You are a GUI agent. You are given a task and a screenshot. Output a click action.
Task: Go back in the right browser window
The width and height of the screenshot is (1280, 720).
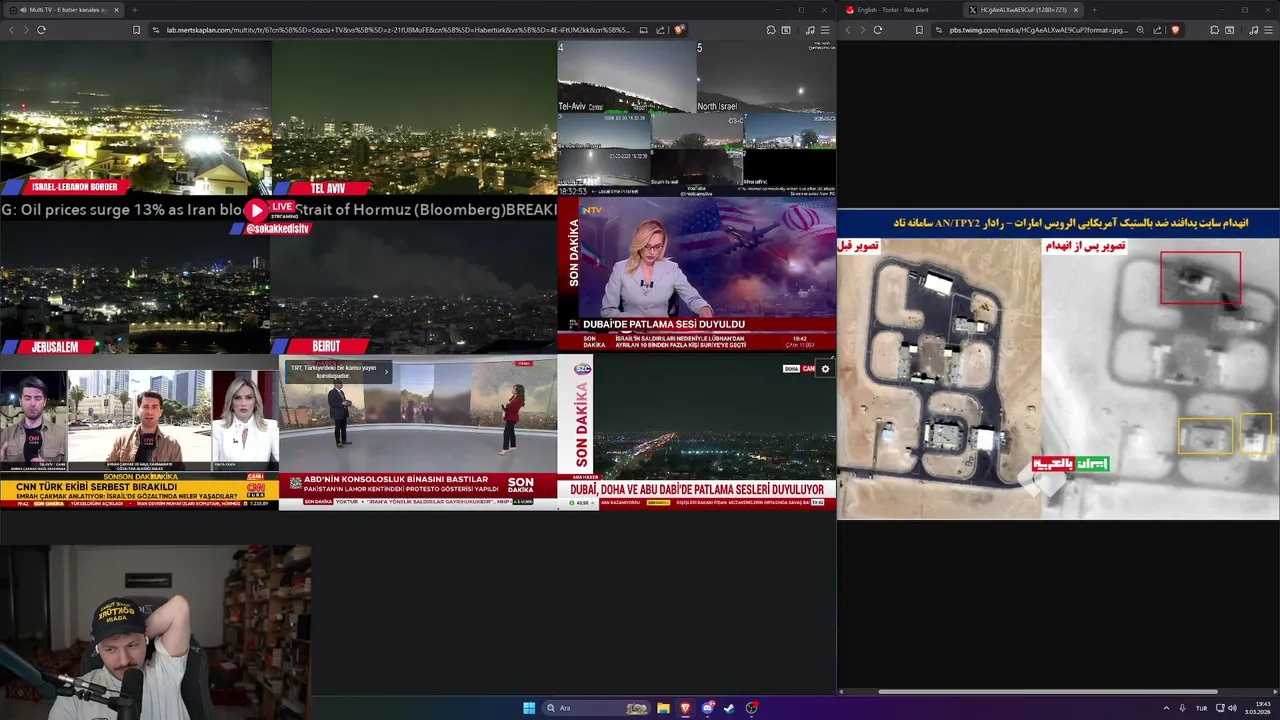848,30
